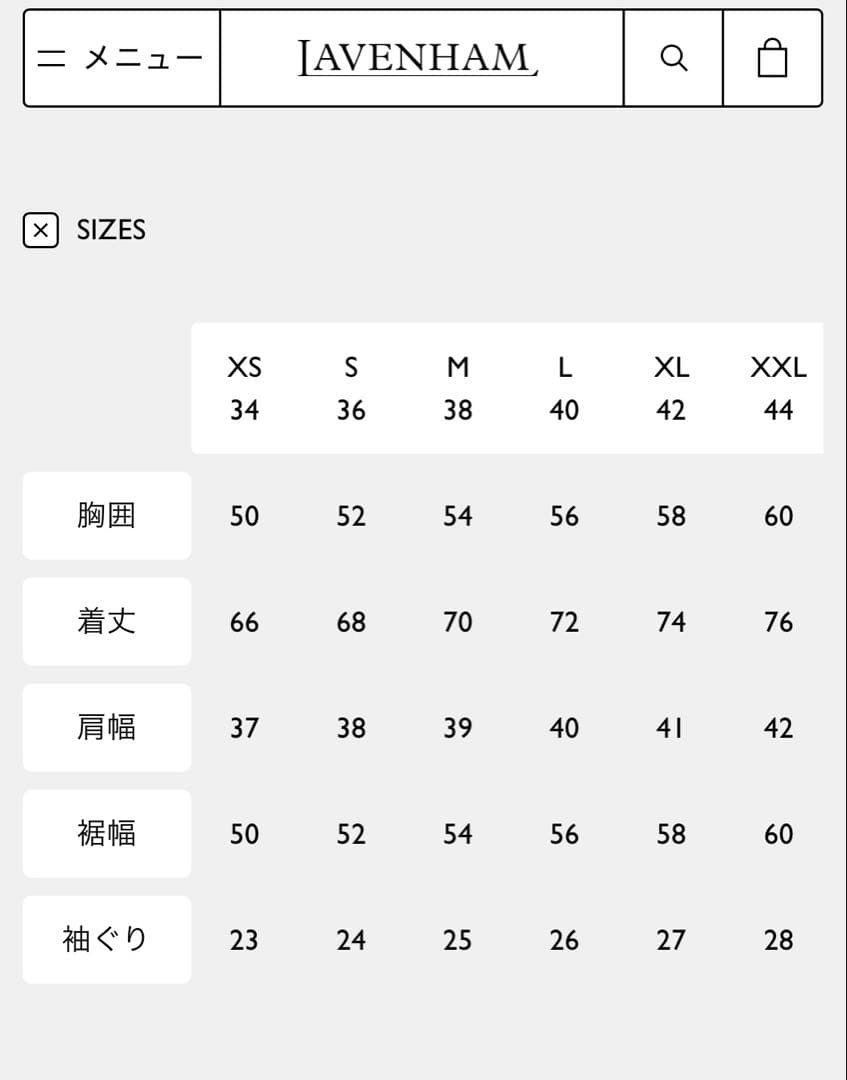Click the 着丈 value 72 for size L

click(x=564, y=622)
